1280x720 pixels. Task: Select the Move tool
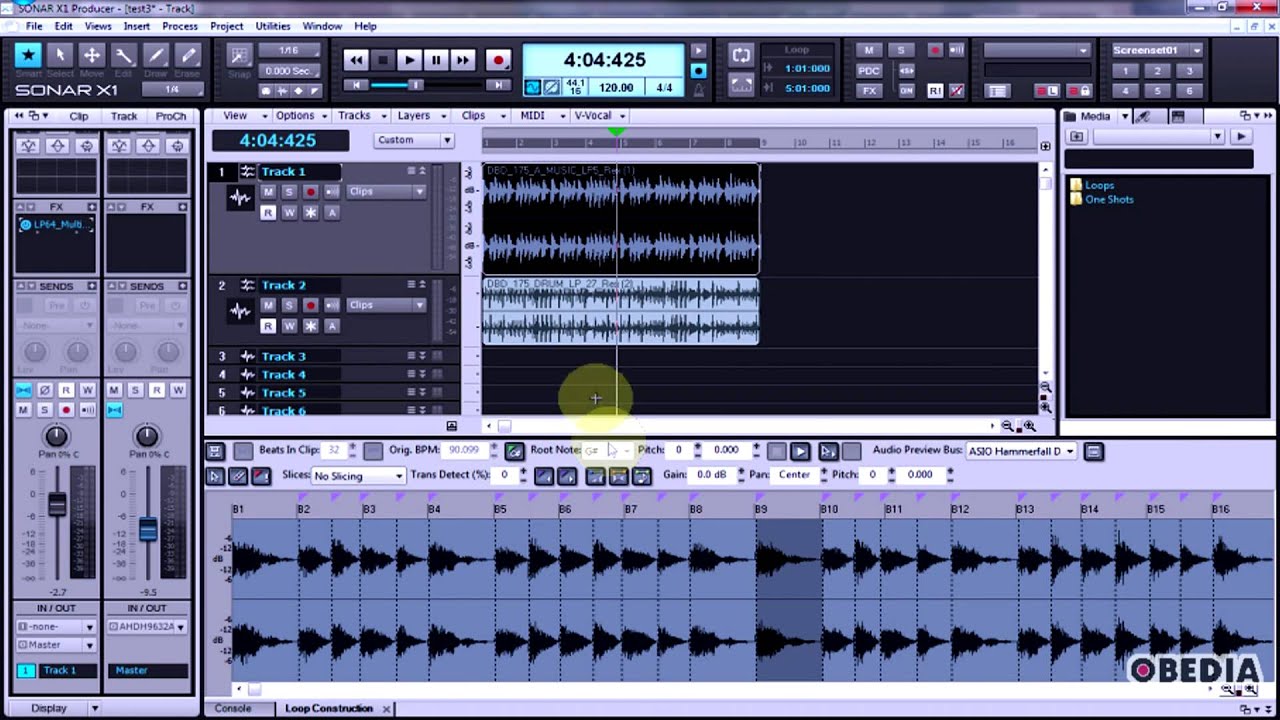click(93, 57)
